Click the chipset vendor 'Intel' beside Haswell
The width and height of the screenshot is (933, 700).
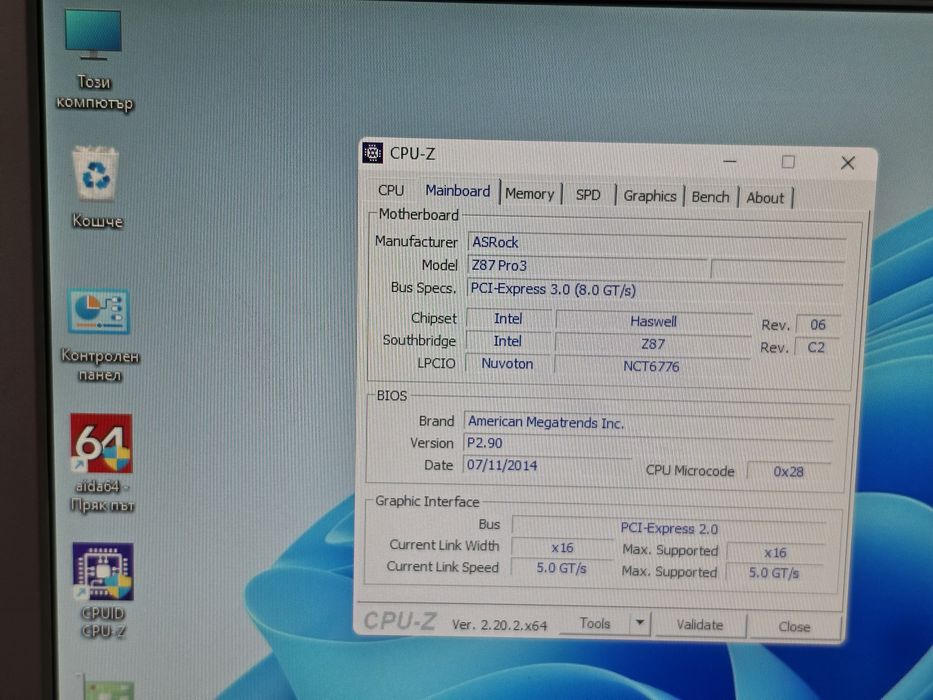click(508, 319)
